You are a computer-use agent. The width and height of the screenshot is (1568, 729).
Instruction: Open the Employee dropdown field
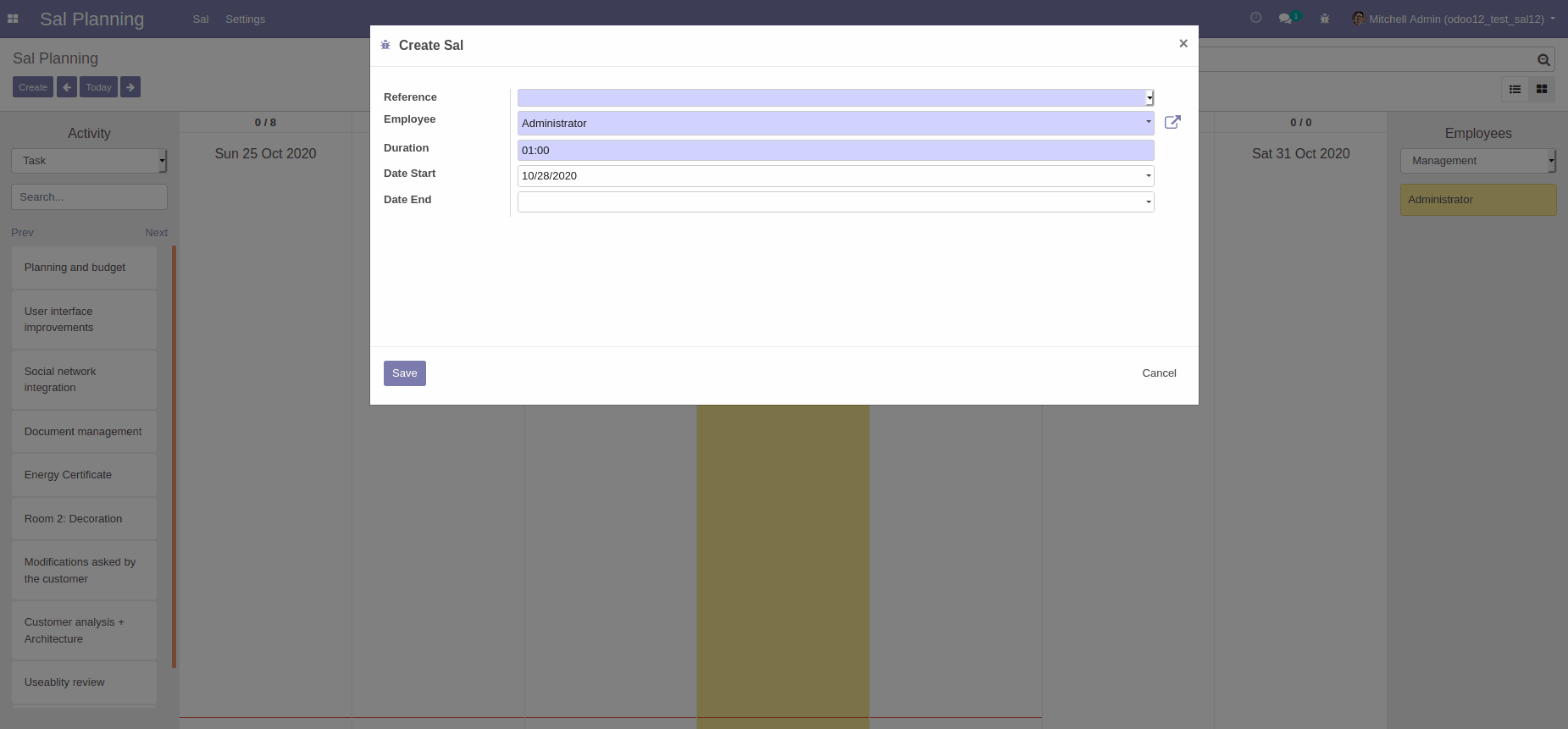(x=834, y=124)
